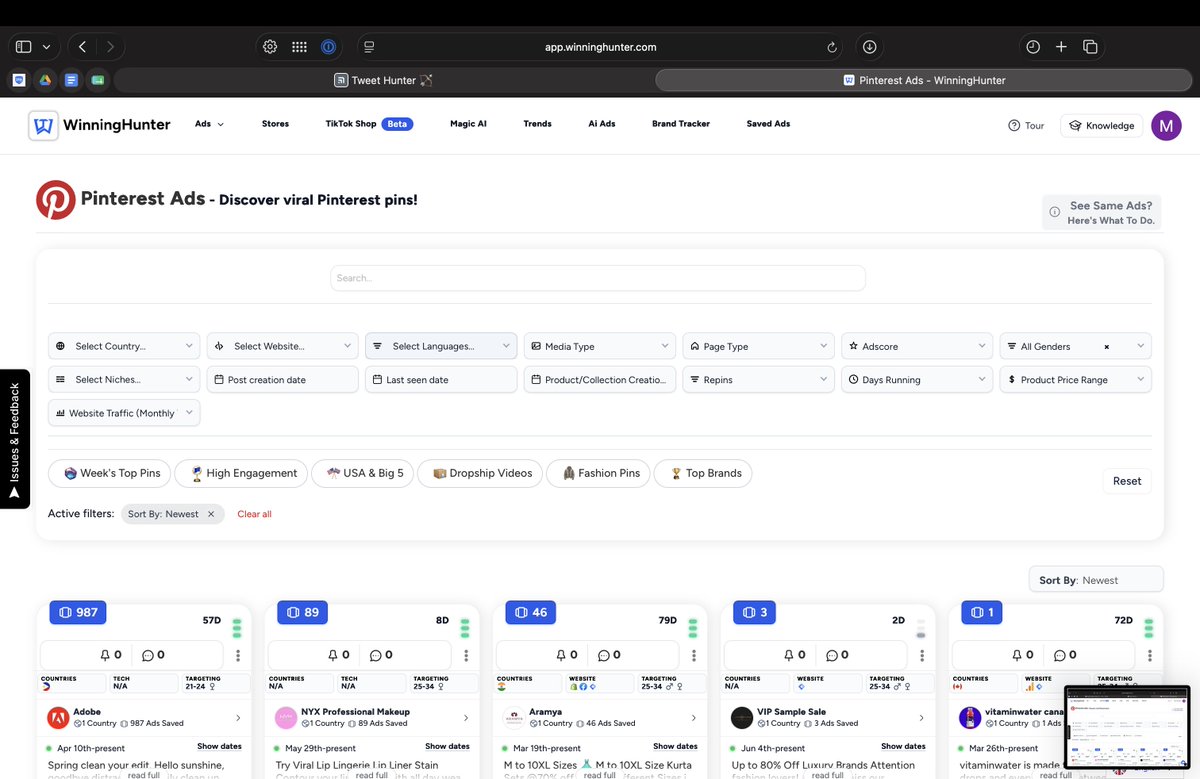Open three-dot menu on Adobe card
This screenshot has width=1200, height=779.
[238, 656]
